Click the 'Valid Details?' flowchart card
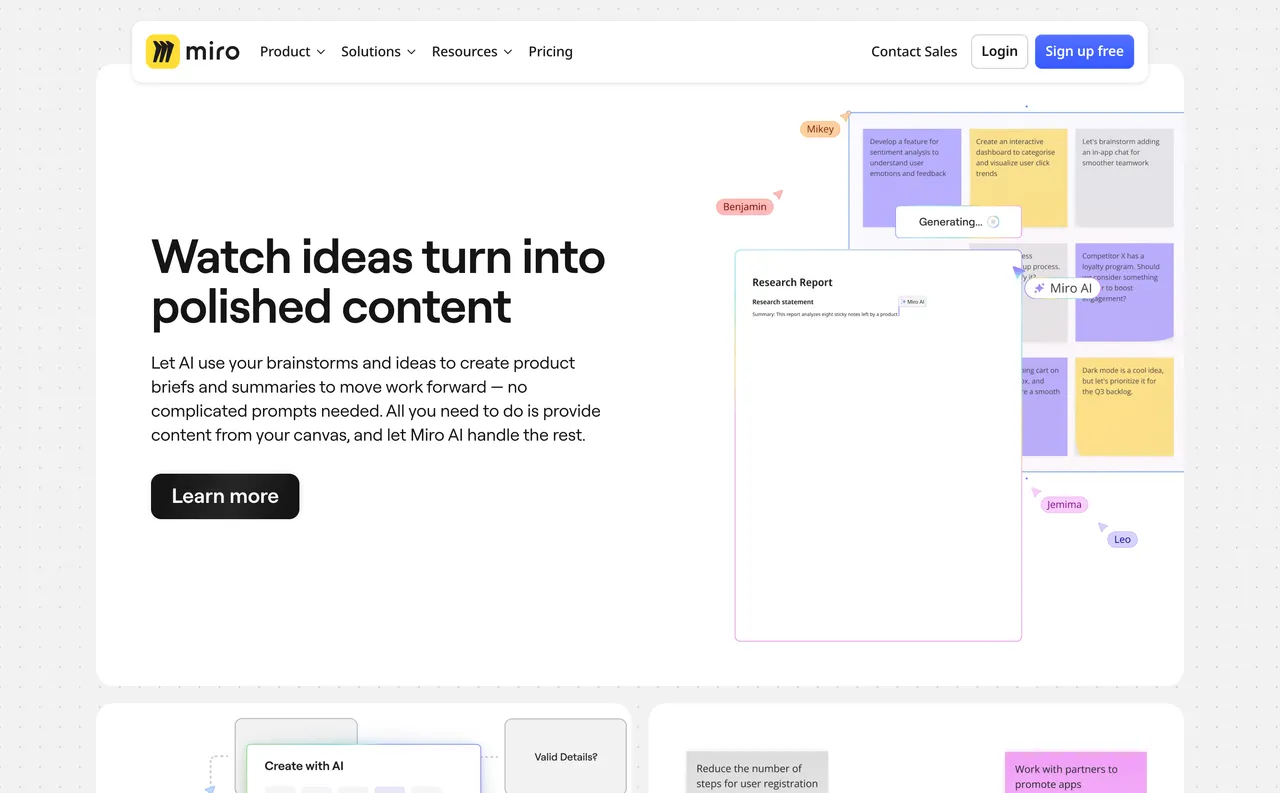This screenshot has height=793, width=1280. (565, 757)
